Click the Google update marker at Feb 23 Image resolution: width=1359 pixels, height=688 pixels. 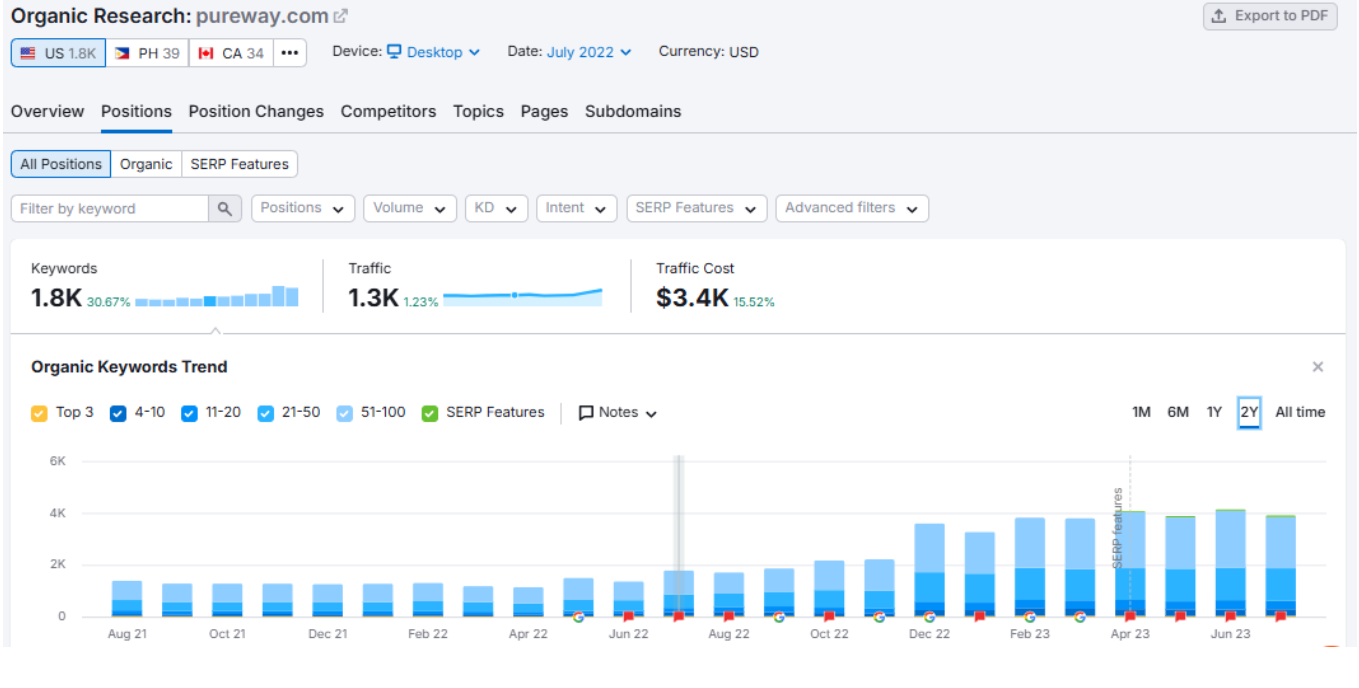tap(1030, 617)
